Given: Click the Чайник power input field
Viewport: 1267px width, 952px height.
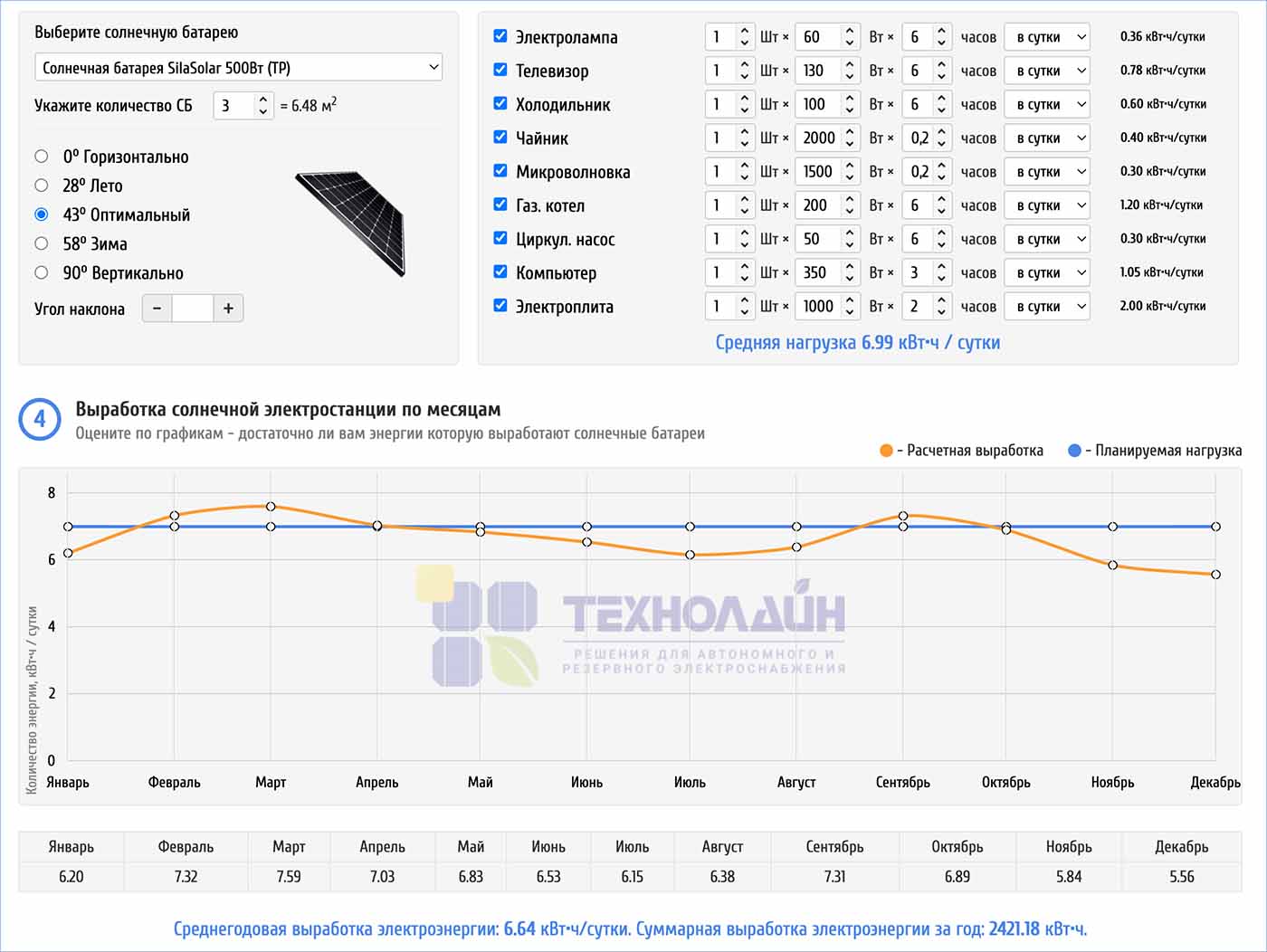Looking at the screenshot, I should pyautogui.click(x=817, y=138).
